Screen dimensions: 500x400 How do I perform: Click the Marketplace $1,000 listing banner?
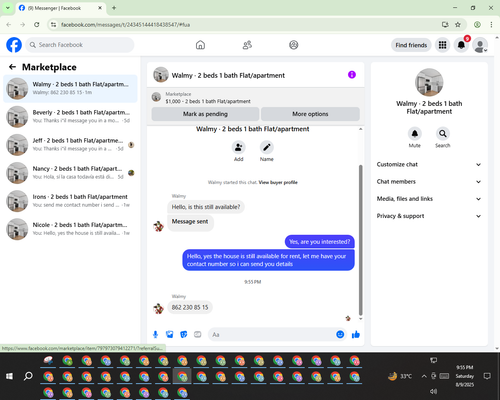(256, 98)
